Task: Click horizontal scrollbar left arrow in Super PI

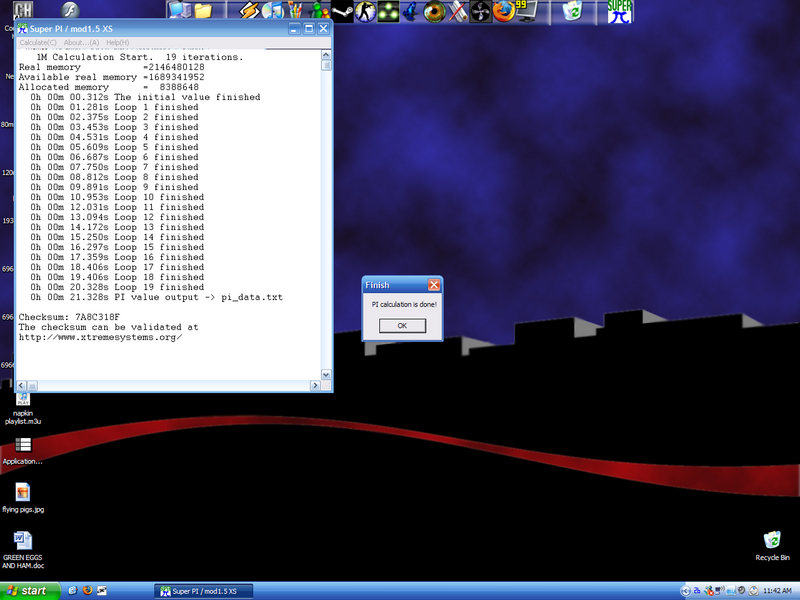Action: (21, 386)
